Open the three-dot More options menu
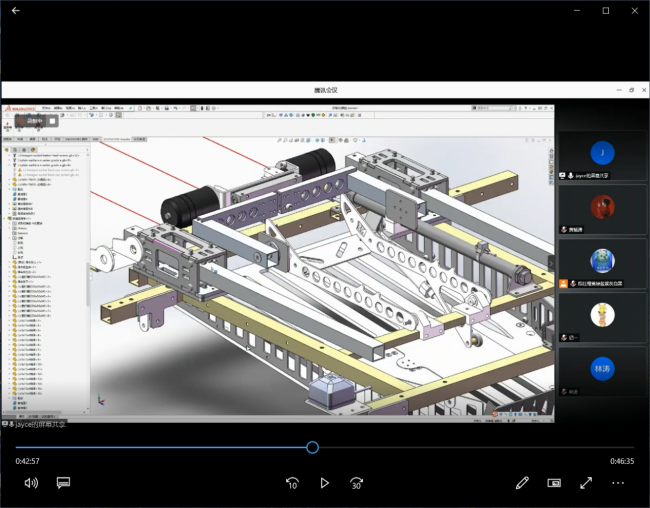650x508 pixels. (618, 483)
